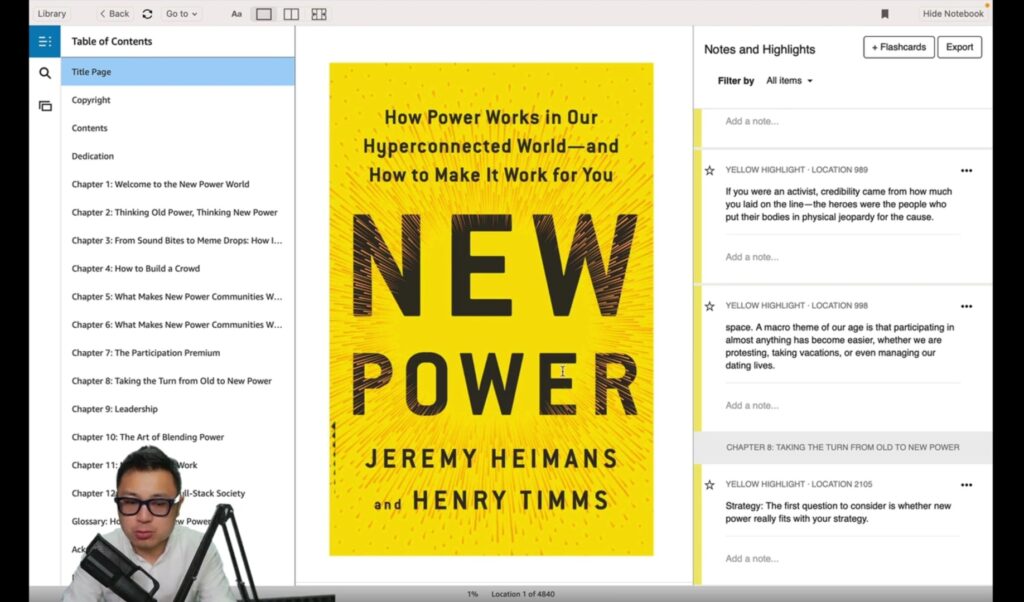Image resolution: width=1024 pixels, height=602 pixels.
Task: Open the search magnifier in the sidebar
Action: click(45, 73)
